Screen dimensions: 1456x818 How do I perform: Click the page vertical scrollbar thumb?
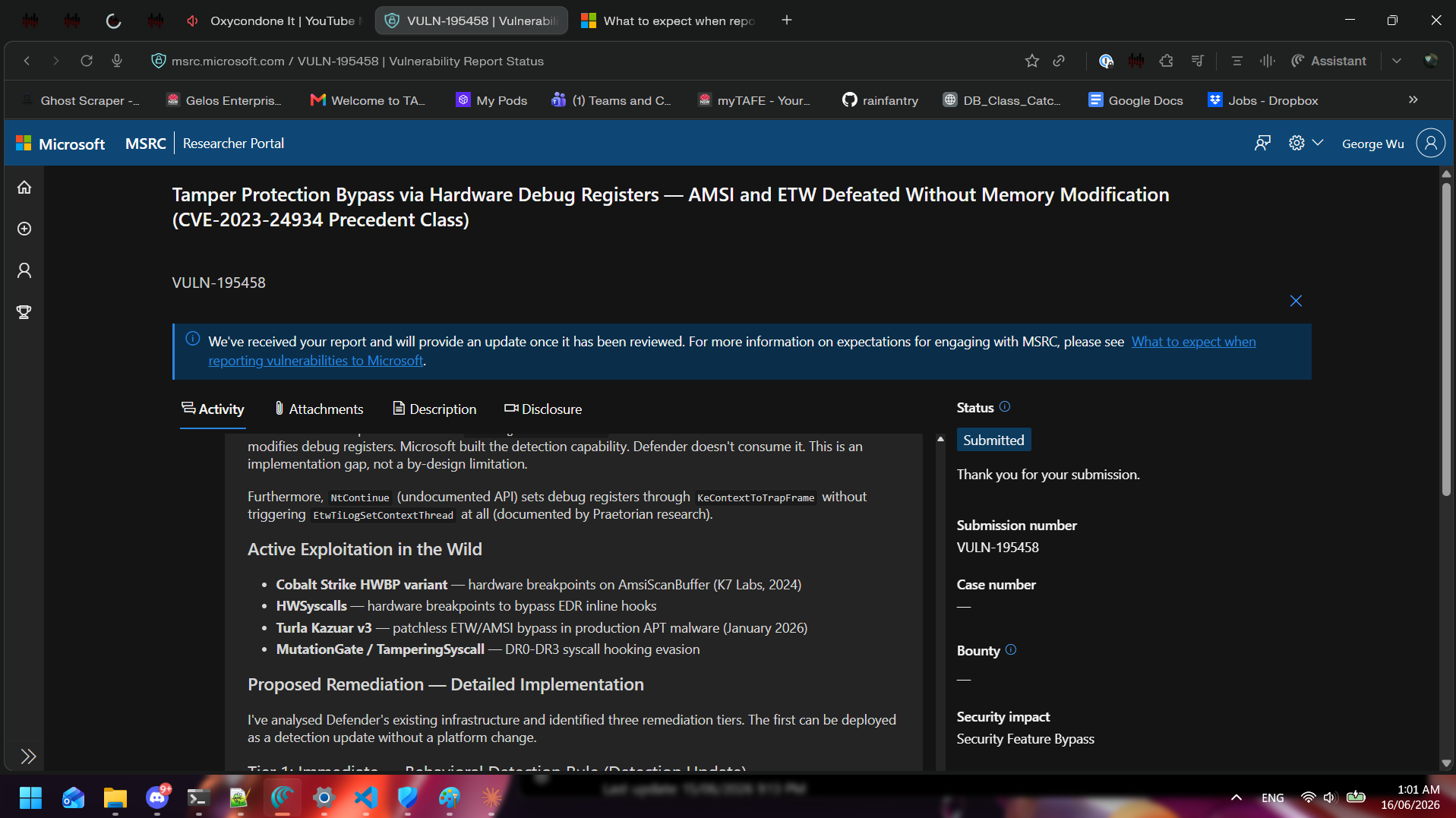pos(1446,338)
